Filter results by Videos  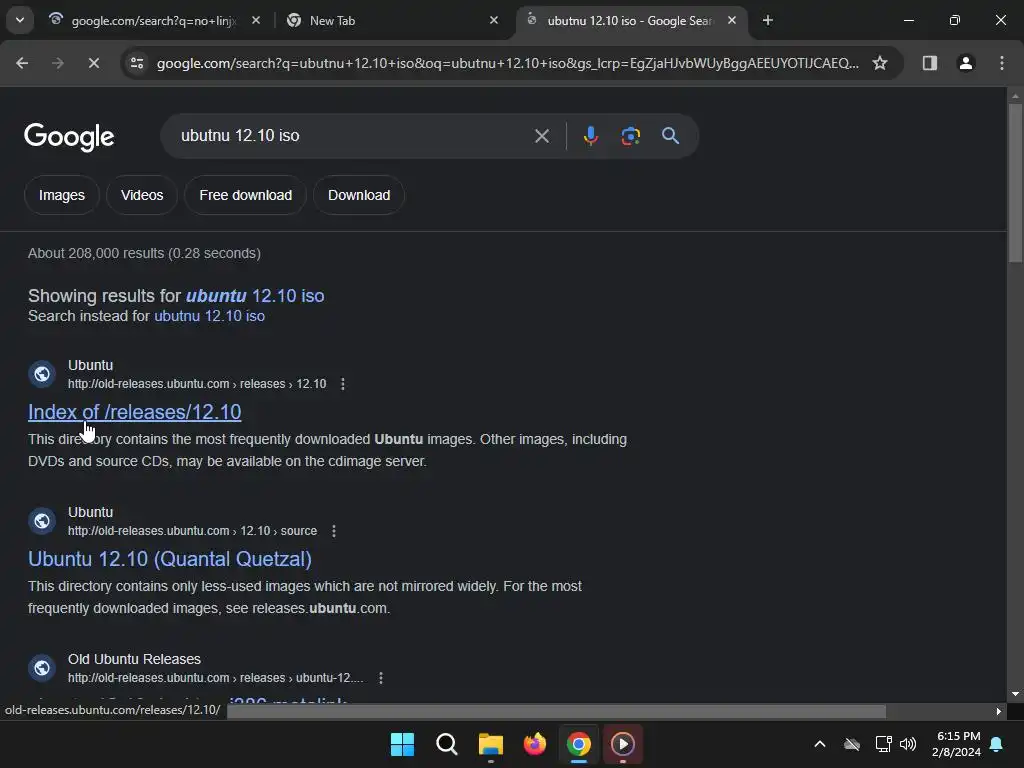coord(142,195)
